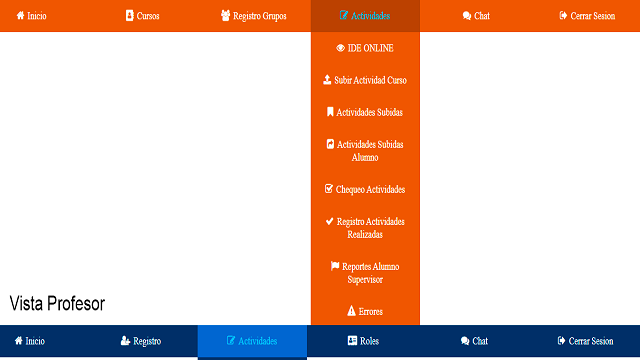Open Roles in the blue bottom navbar
The height and width of the screenshot is (360, 640).
(x=363, y=341)
